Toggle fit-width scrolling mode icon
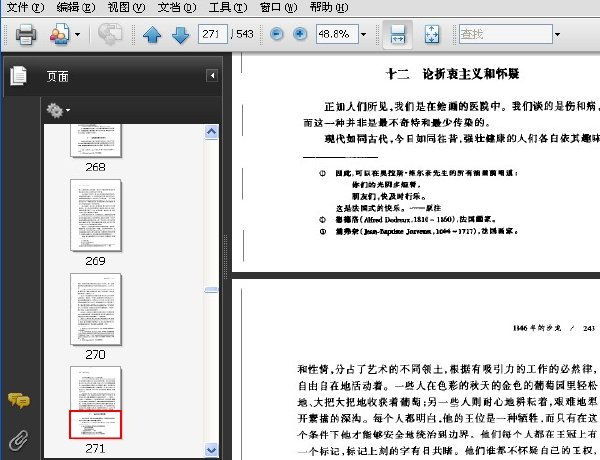Viewport: 600px width, 460px height. click(398, 34)
